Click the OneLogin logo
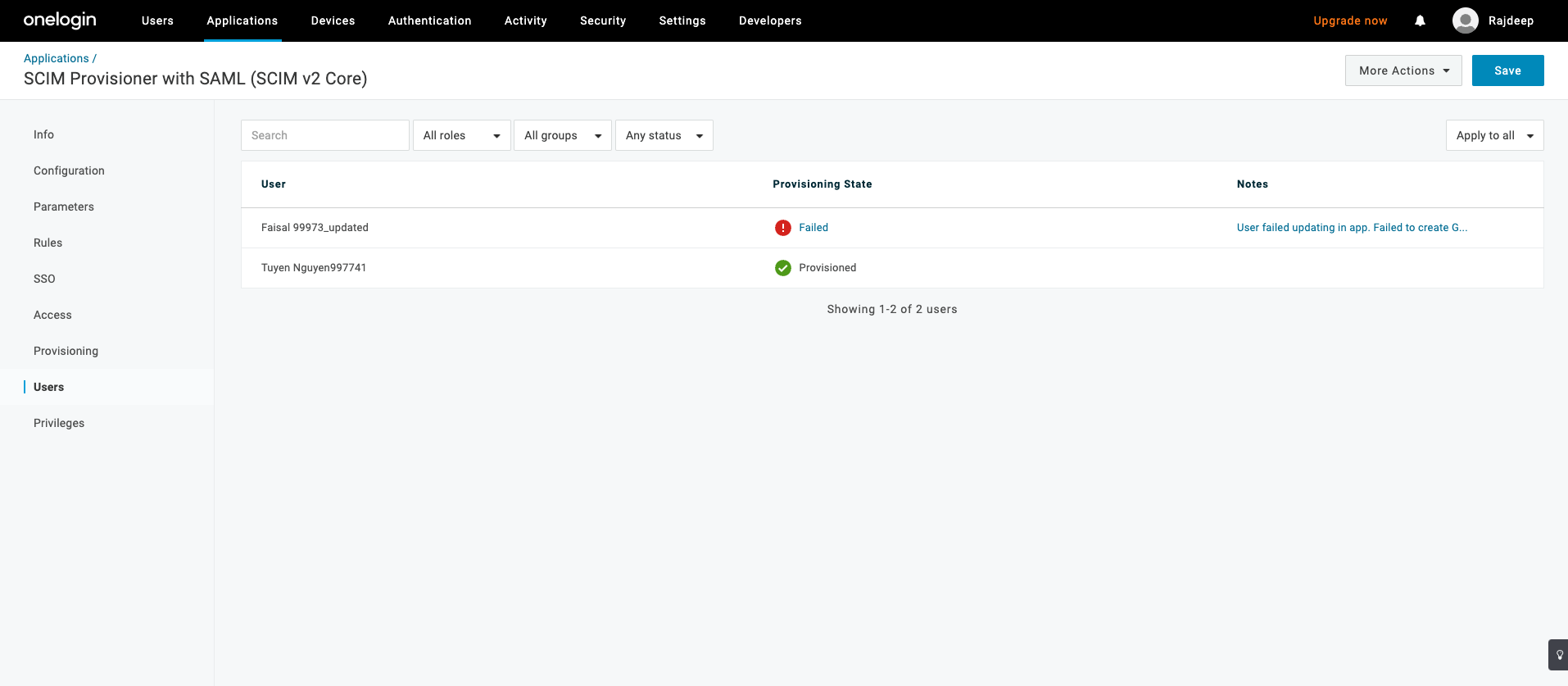The image size is (1568, 686). 60,20
